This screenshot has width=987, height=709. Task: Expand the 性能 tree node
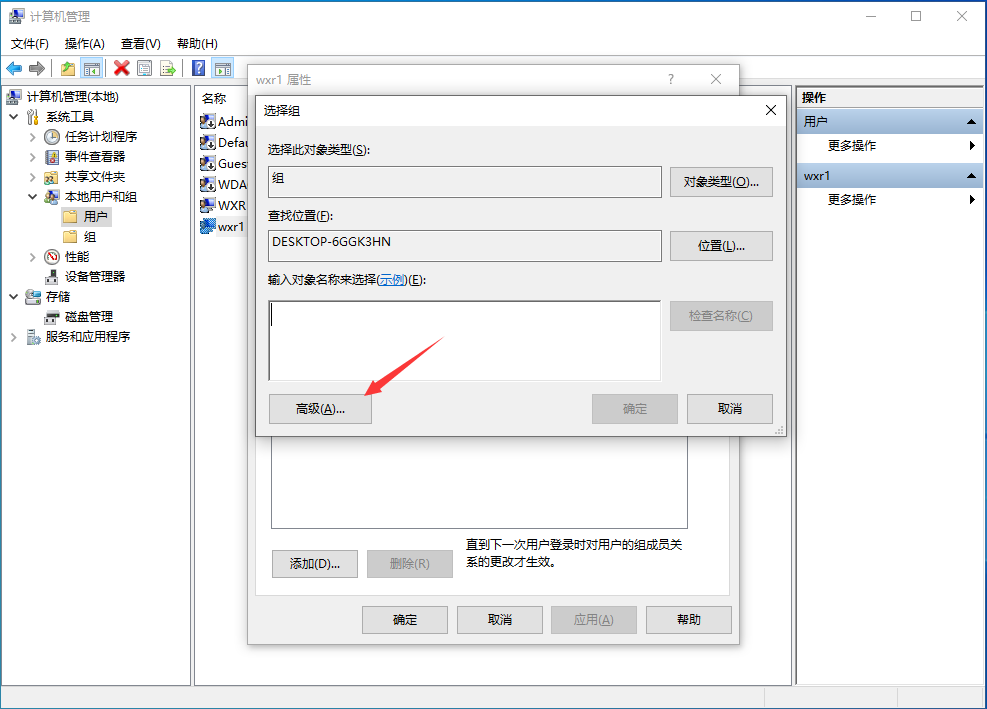(33, 257)
